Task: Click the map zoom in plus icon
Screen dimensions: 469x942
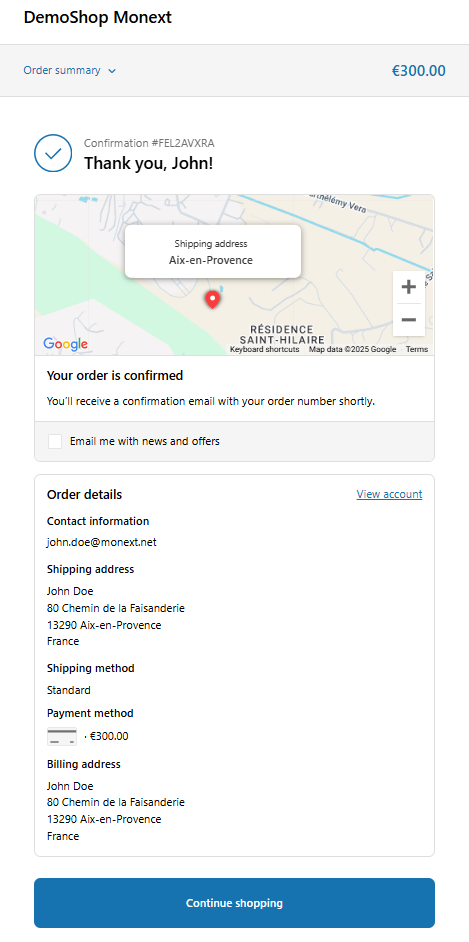Action: click(408, 287)
